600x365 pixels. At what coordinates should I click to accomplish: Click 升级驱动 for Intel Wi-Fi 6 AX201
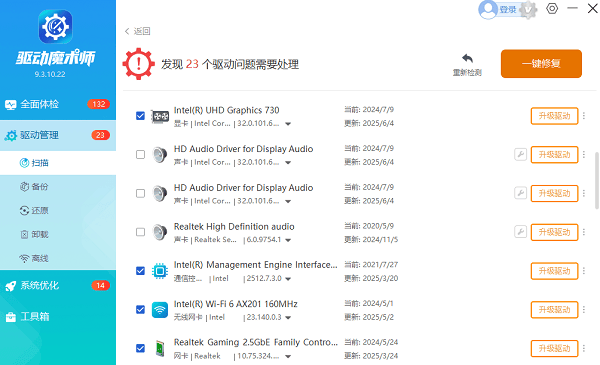[554, 310]
